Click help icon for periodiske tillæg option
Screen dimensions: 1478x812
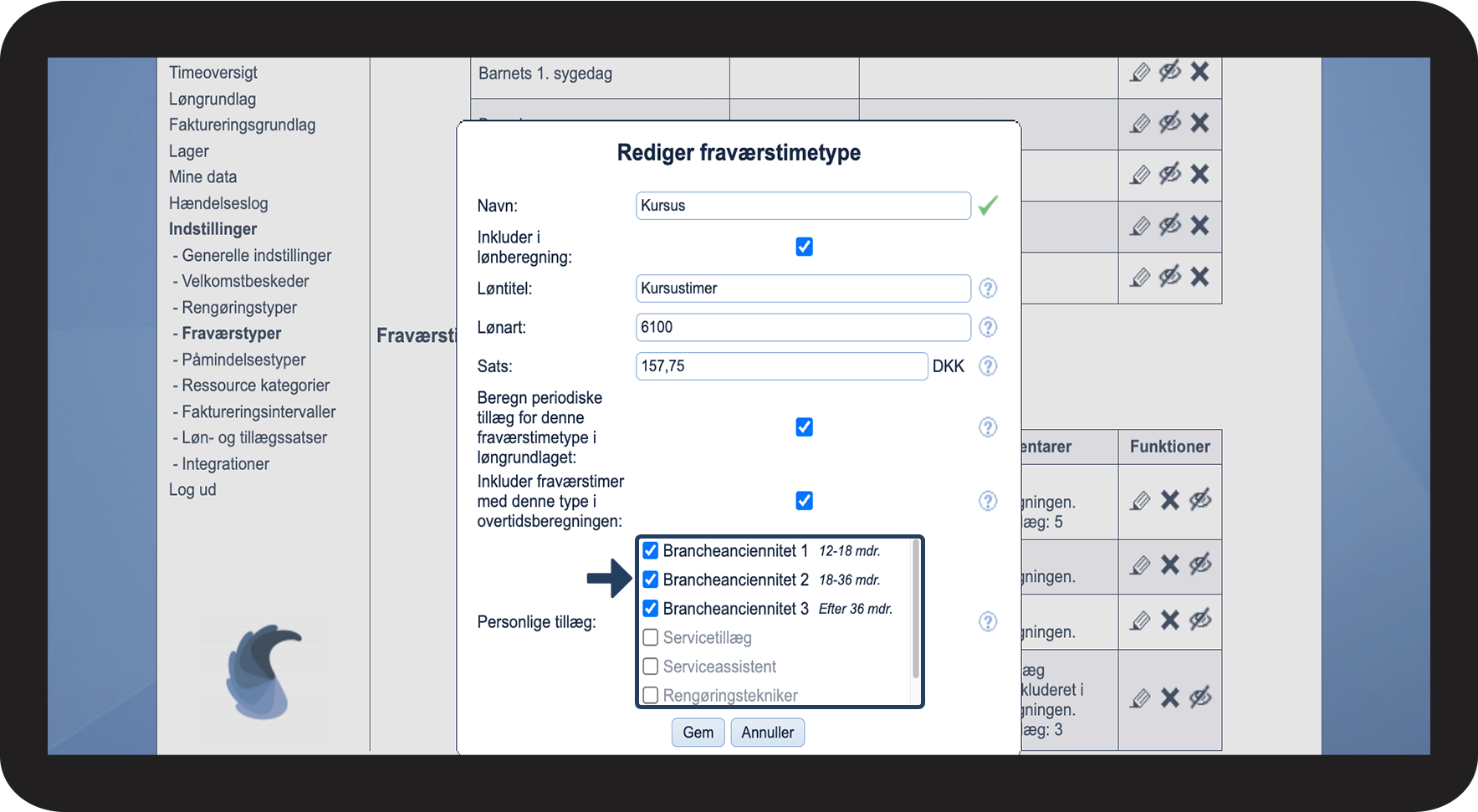coord(988,427)
